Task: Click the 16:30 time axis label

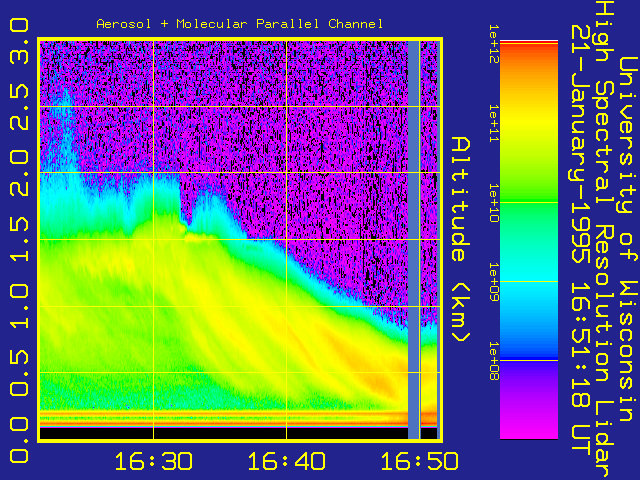Action: tap(153, 461)
